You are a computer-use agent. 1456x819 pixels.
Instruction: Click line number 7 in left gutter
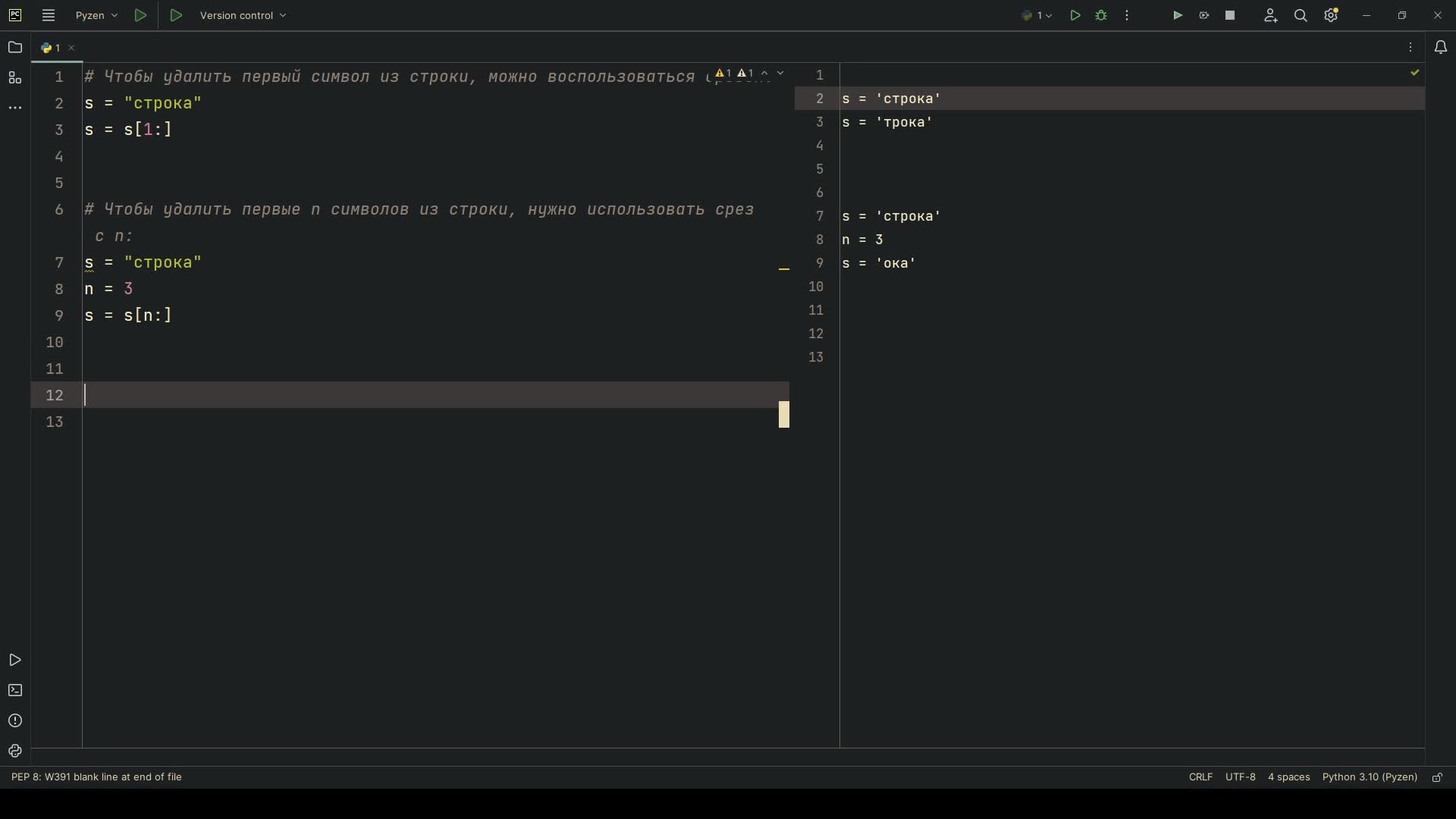click(x=59, y=262)
